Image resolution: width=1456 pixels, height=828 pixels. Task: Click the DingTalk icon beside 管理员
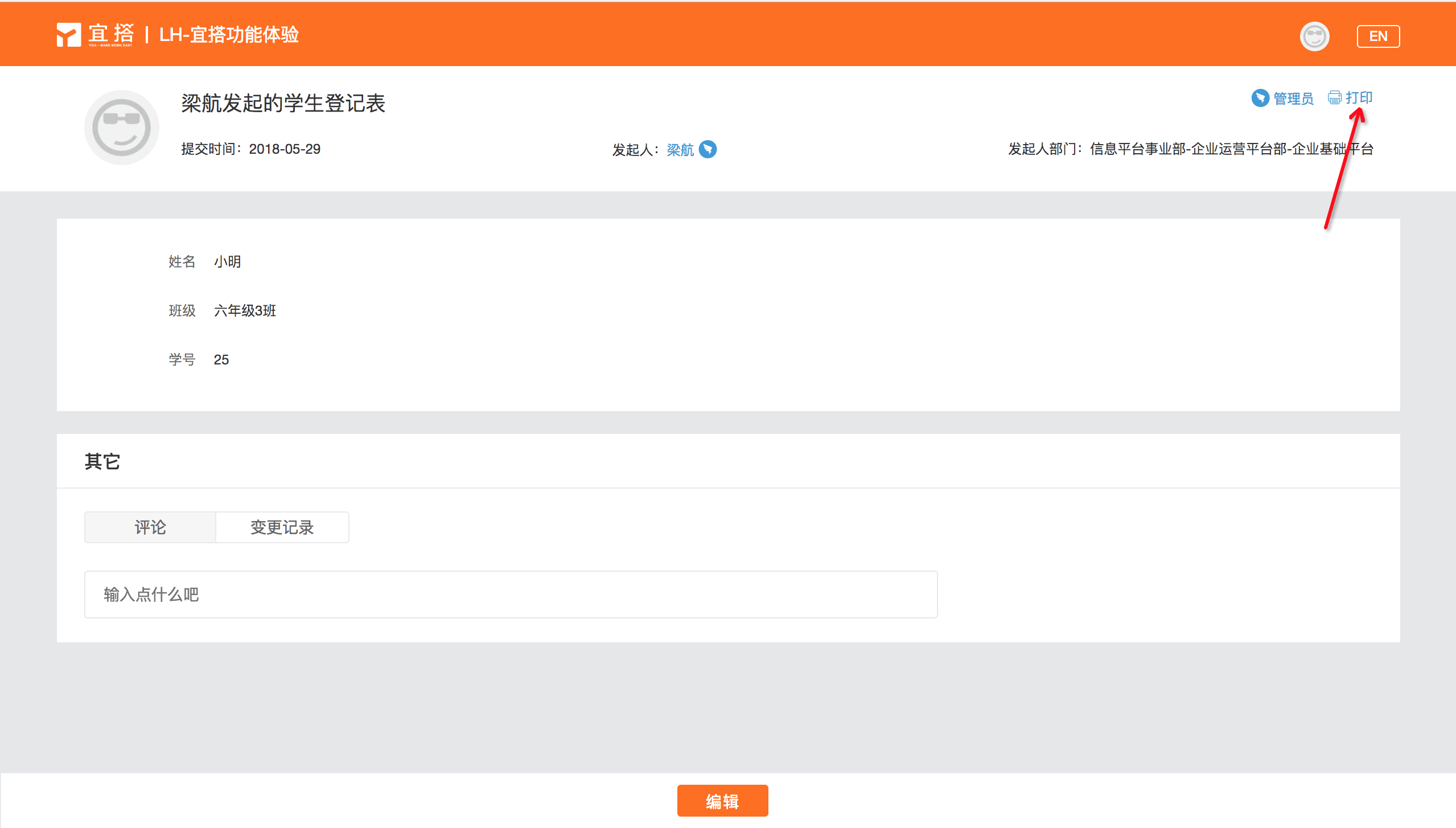1260,98
